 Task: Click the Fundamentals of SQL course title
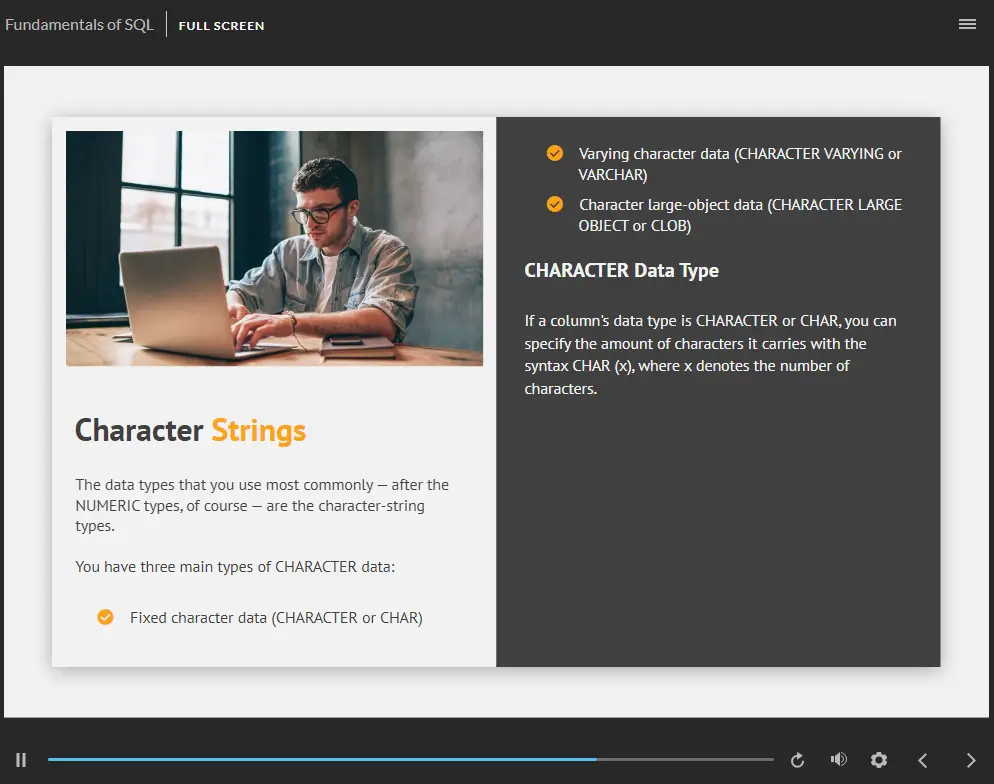point(80,25)
